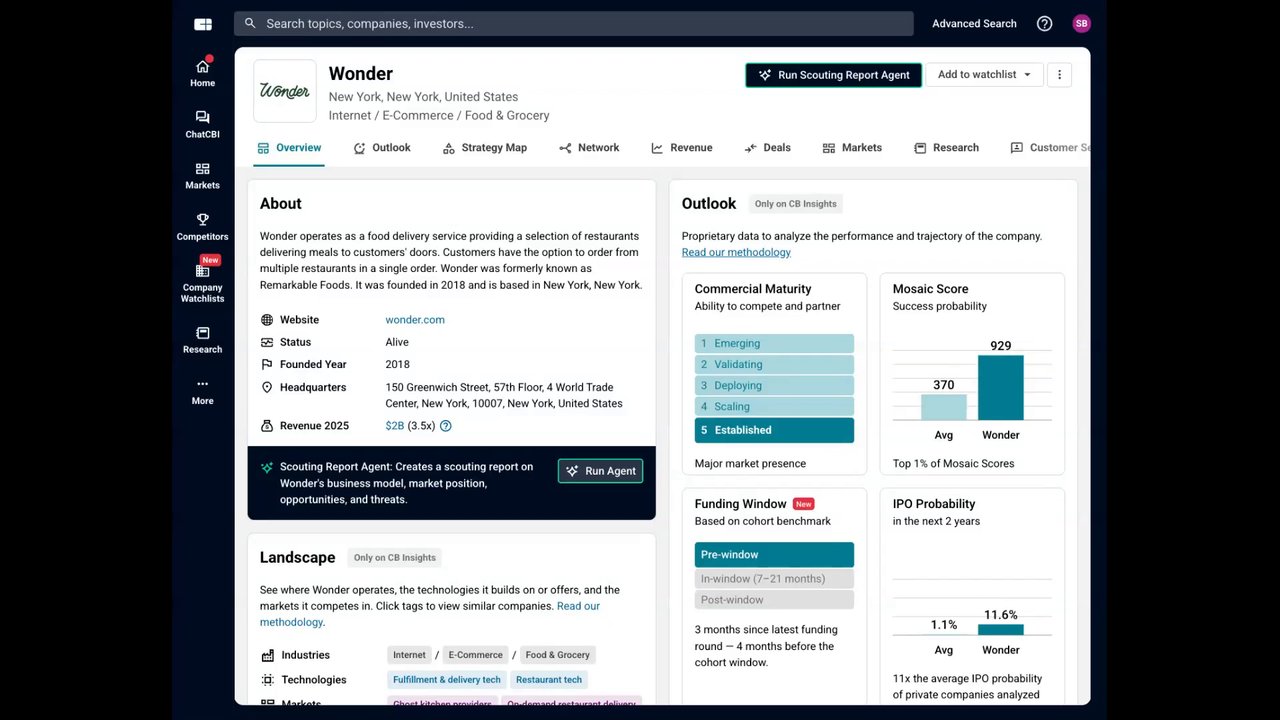1280x720 pixels.
Task: Click the $2B revenue value
Action: (395, 426)
